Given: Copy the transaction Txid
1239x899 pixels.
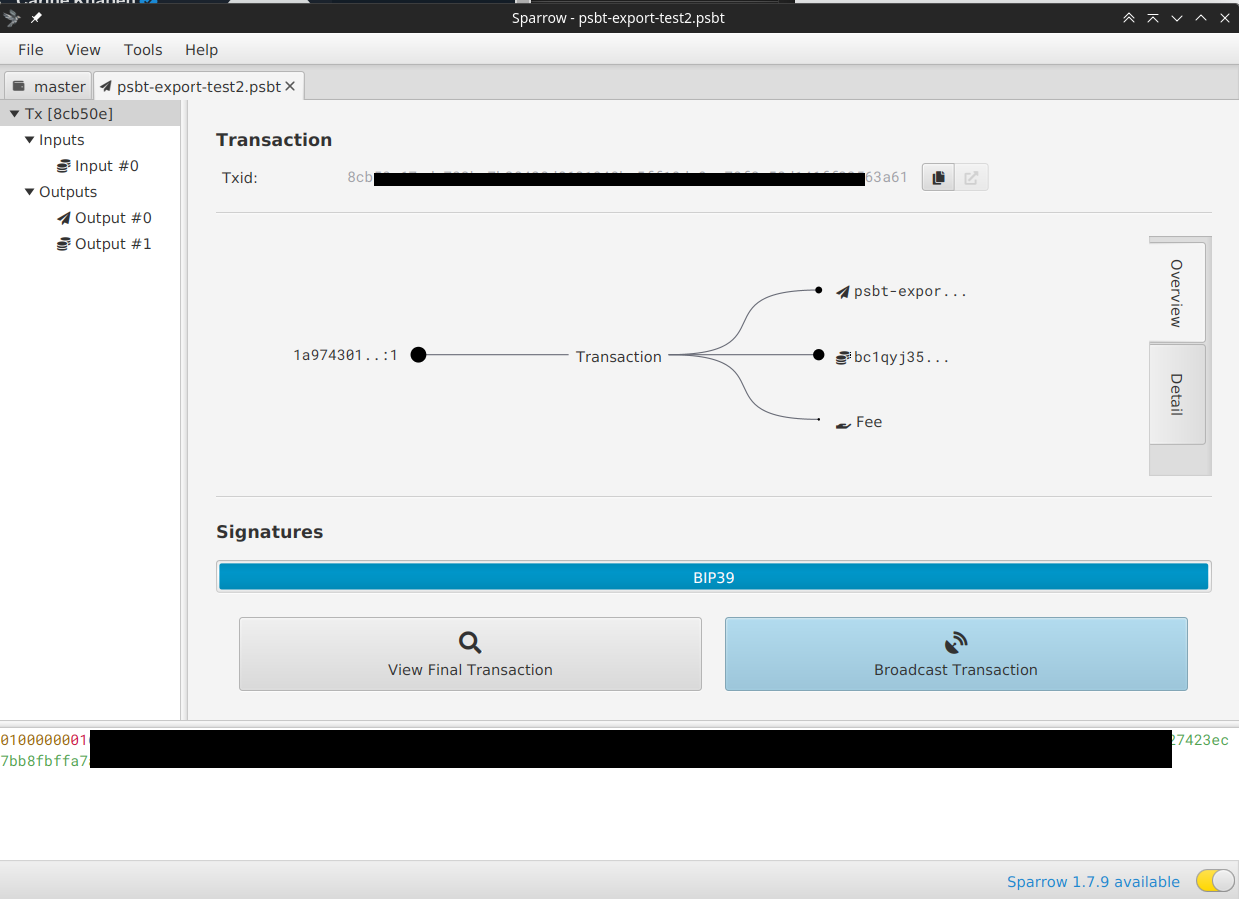Looking at the screenshot, I should pos(937,177).
